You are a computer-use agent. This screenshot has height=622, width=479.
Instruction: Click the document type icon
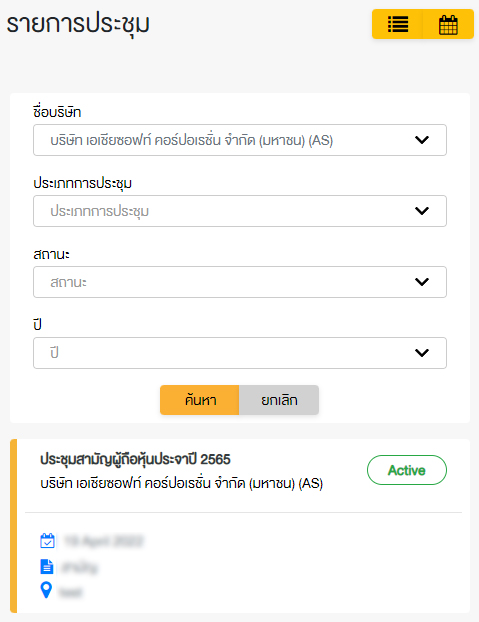(x=47, y=566)
